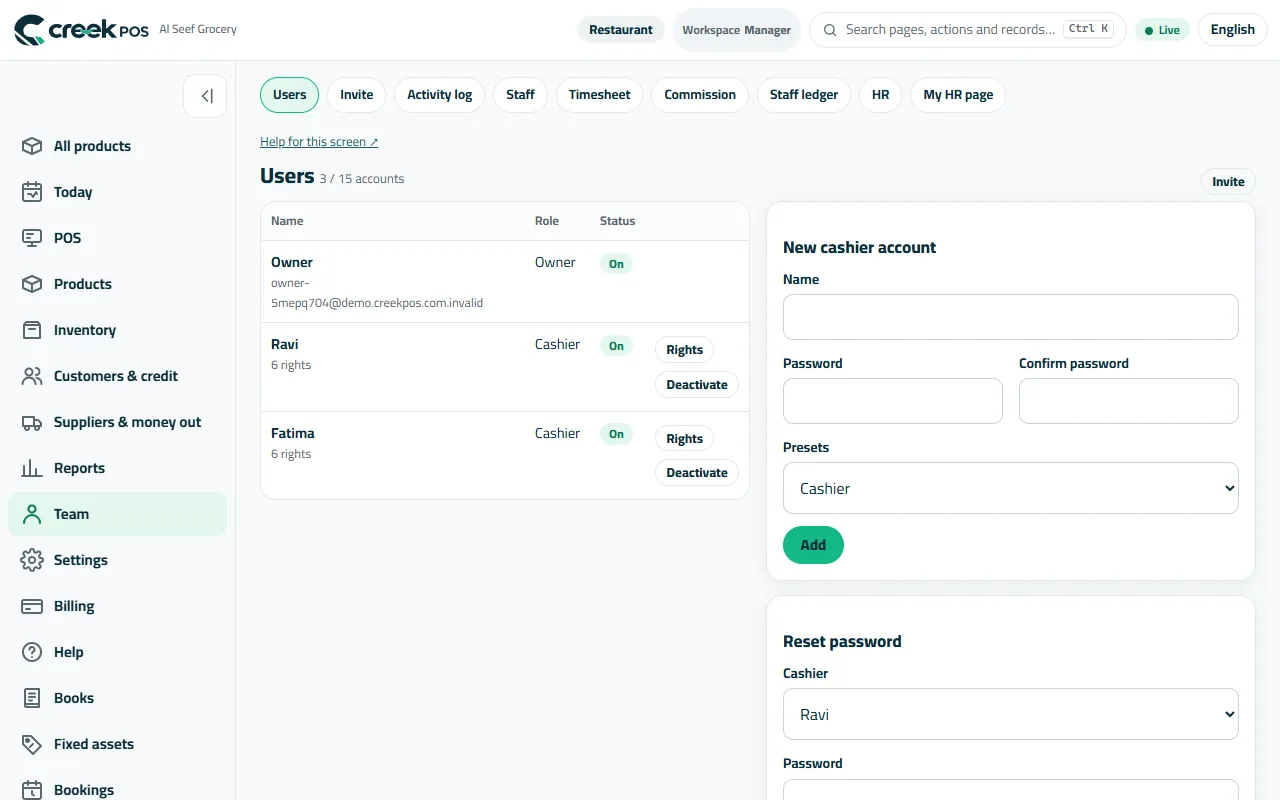Click the Rights button for Fatima
The width and height of the screenshot is (1280, 800).
(685, 439)
